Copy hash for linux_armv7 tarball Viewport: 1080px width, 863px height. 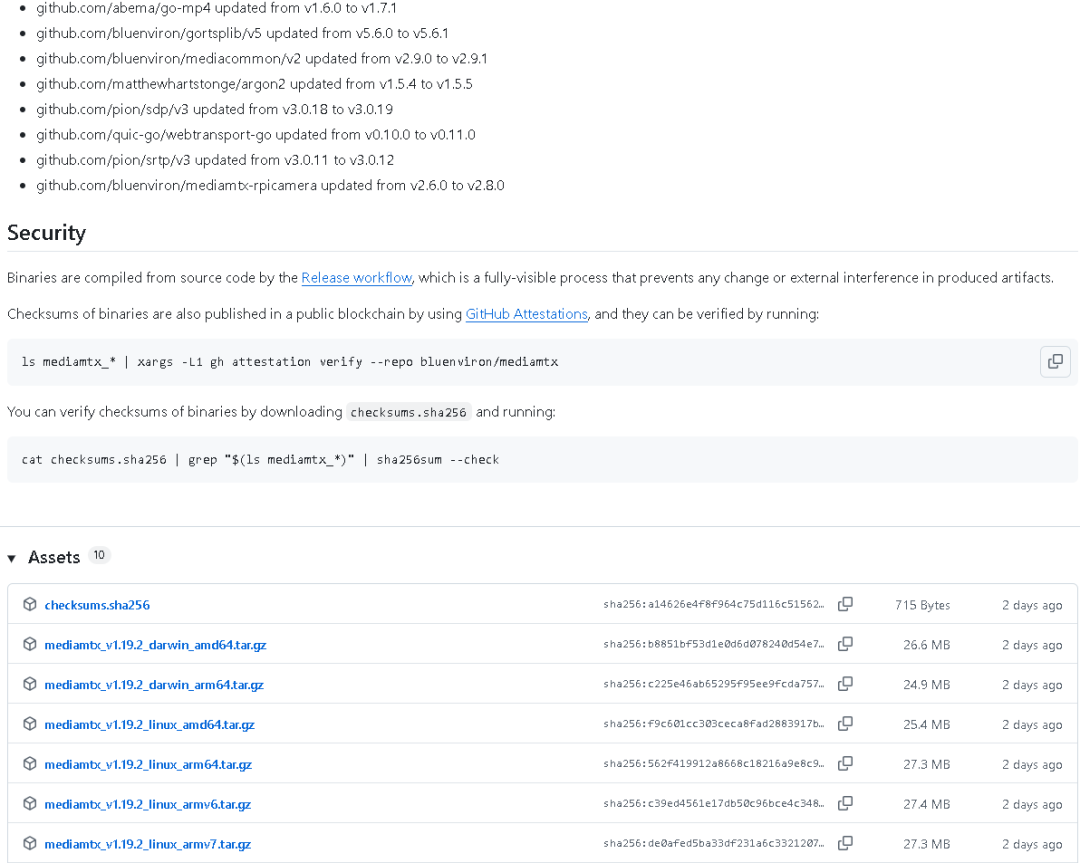[x=845, y=844]
